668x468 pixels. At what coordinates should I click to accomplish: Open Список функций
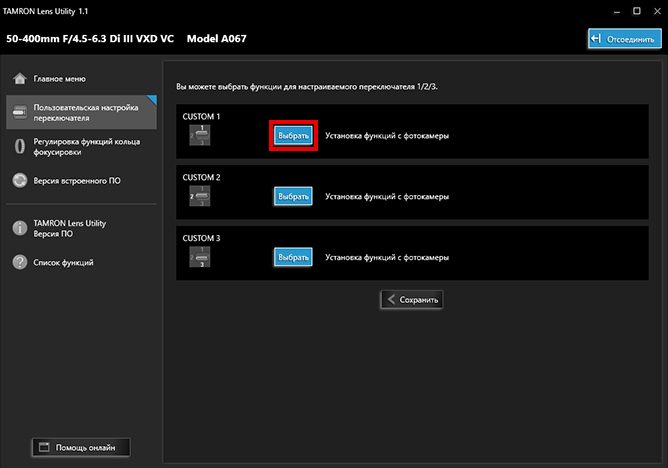pyautogui.click(x=81, y=262)
